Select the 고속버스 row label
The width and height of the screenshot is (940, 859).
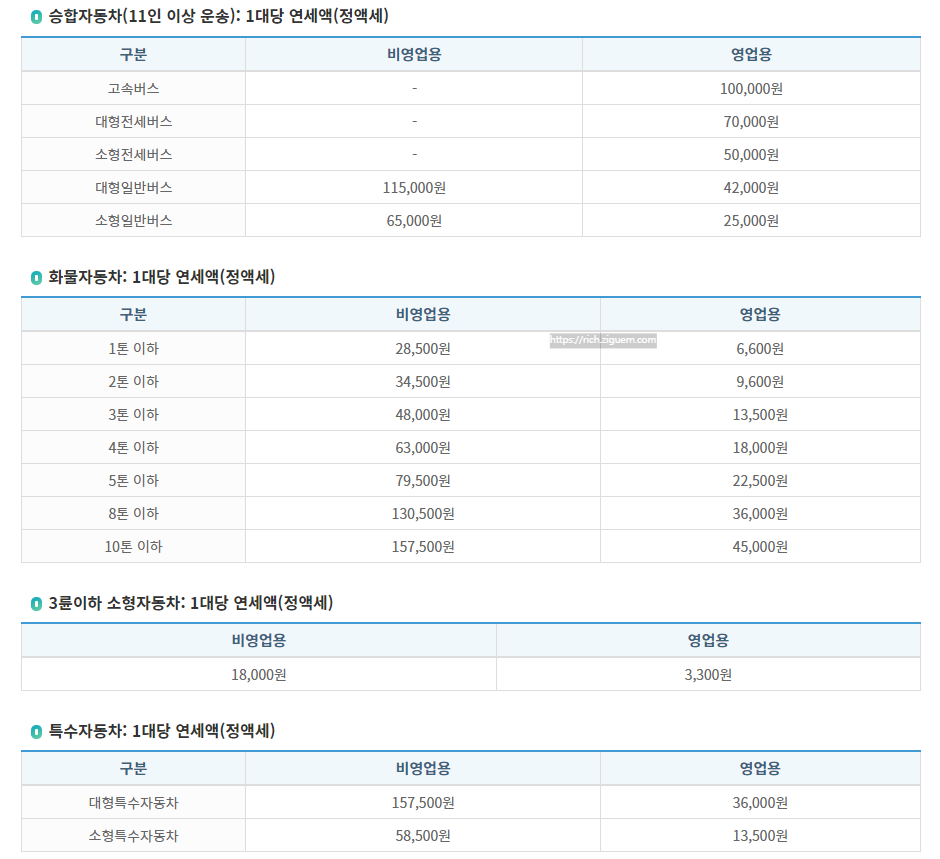tap(135, 88)
